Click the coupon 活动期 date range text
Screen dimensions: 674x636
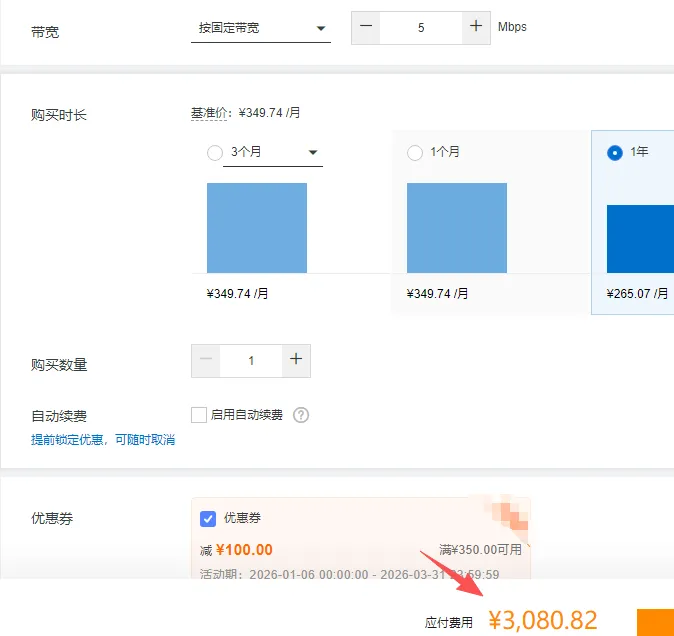pos(350,575)
